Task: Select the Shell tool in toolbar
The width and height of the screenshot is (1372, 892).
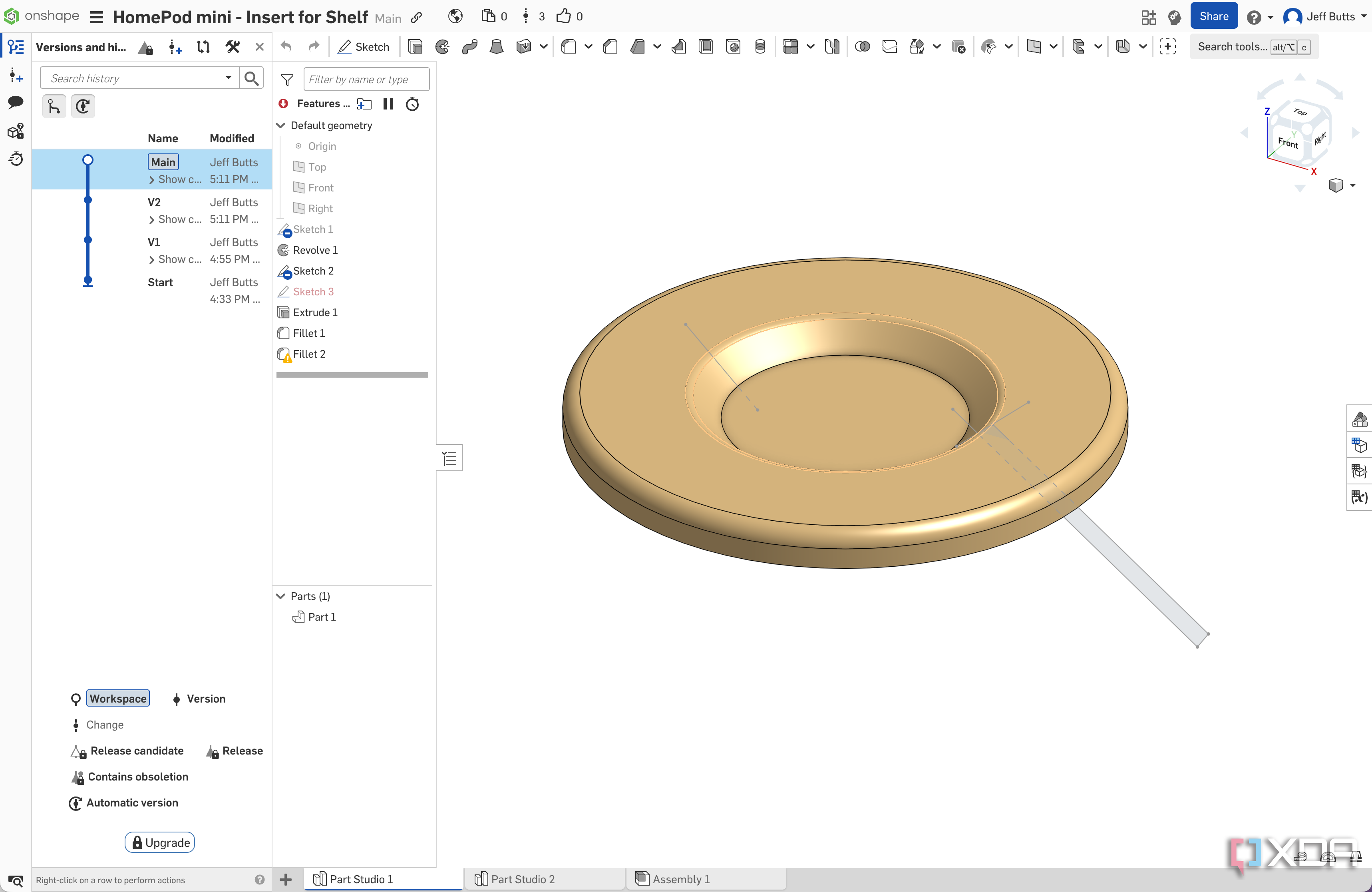Action: pyautogui.click(x=706, y=47)
